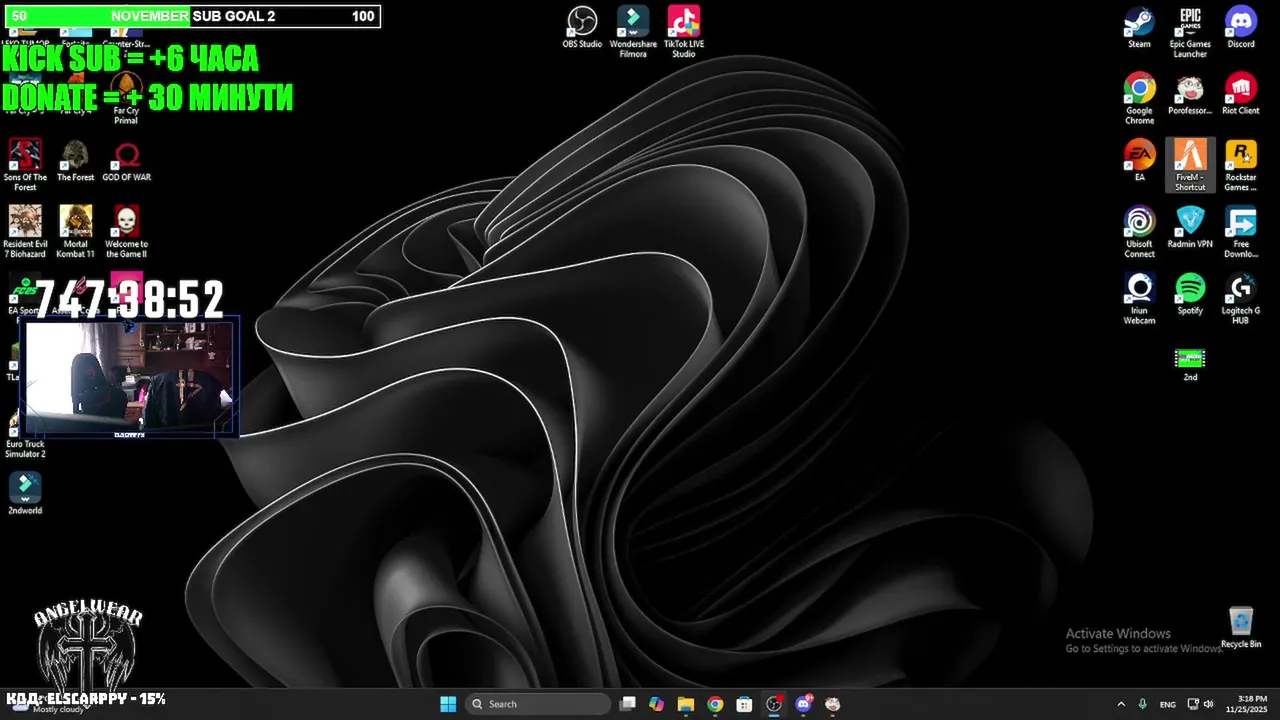Image resolution: width=1280 pixels, height=720 pixels.
Task: Launch The Forest game shortcut
Action: pos(76,161)
